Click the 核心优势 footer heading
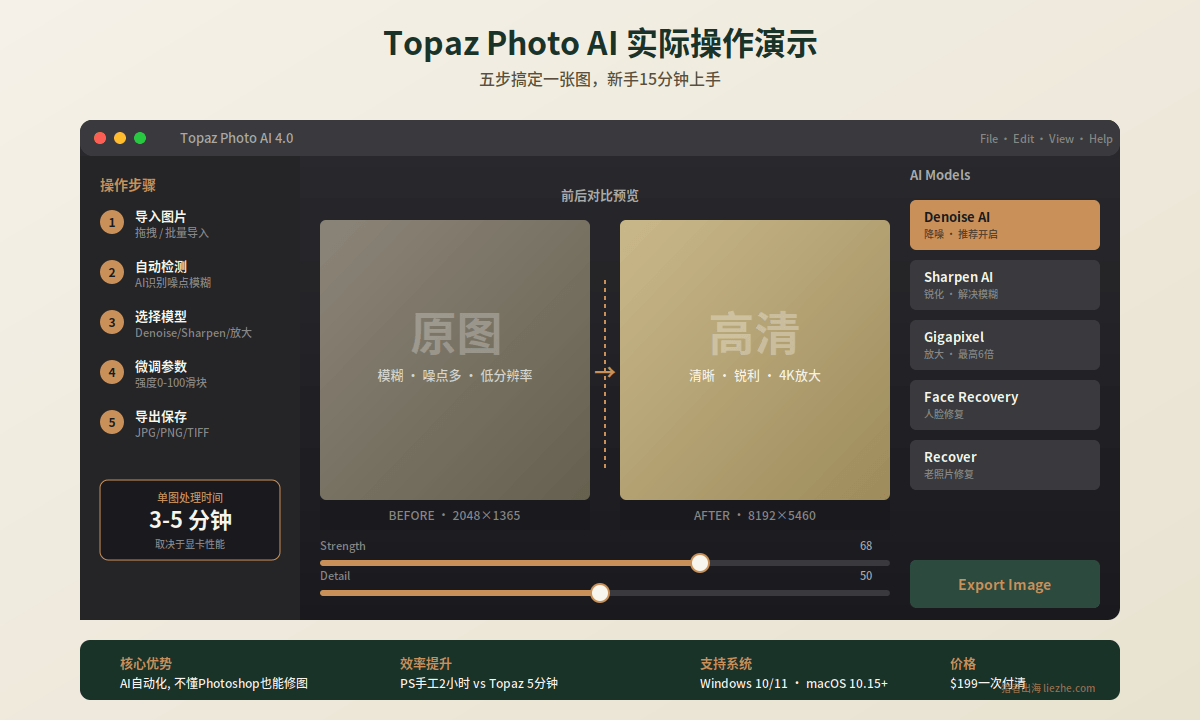The height and width of the screenshot is (720, 1200). [x=146, y=664]
